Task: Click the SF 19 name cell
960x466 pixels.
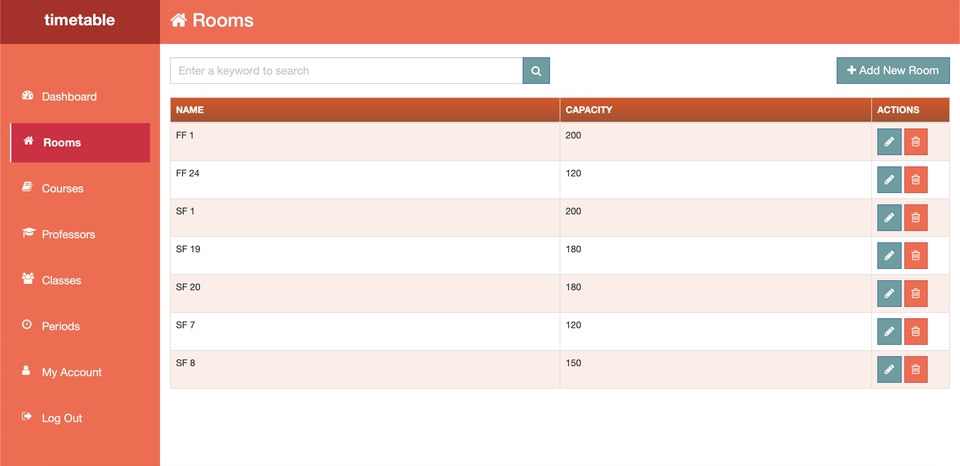Action: point(365,255)
